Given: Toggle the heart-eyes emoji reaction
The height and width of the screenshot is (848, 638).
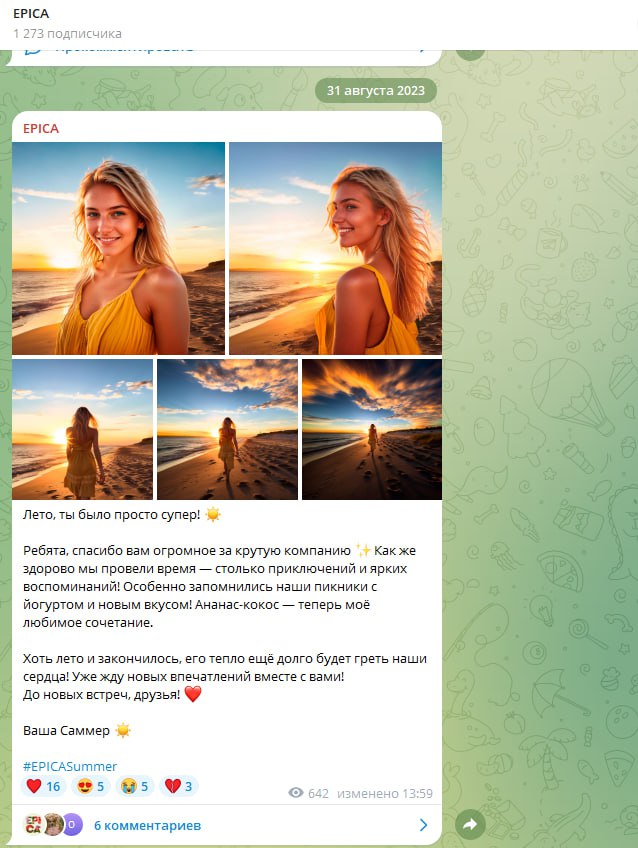Looking at the screenshot, I should pyautogui.click(x=91, y=786).
